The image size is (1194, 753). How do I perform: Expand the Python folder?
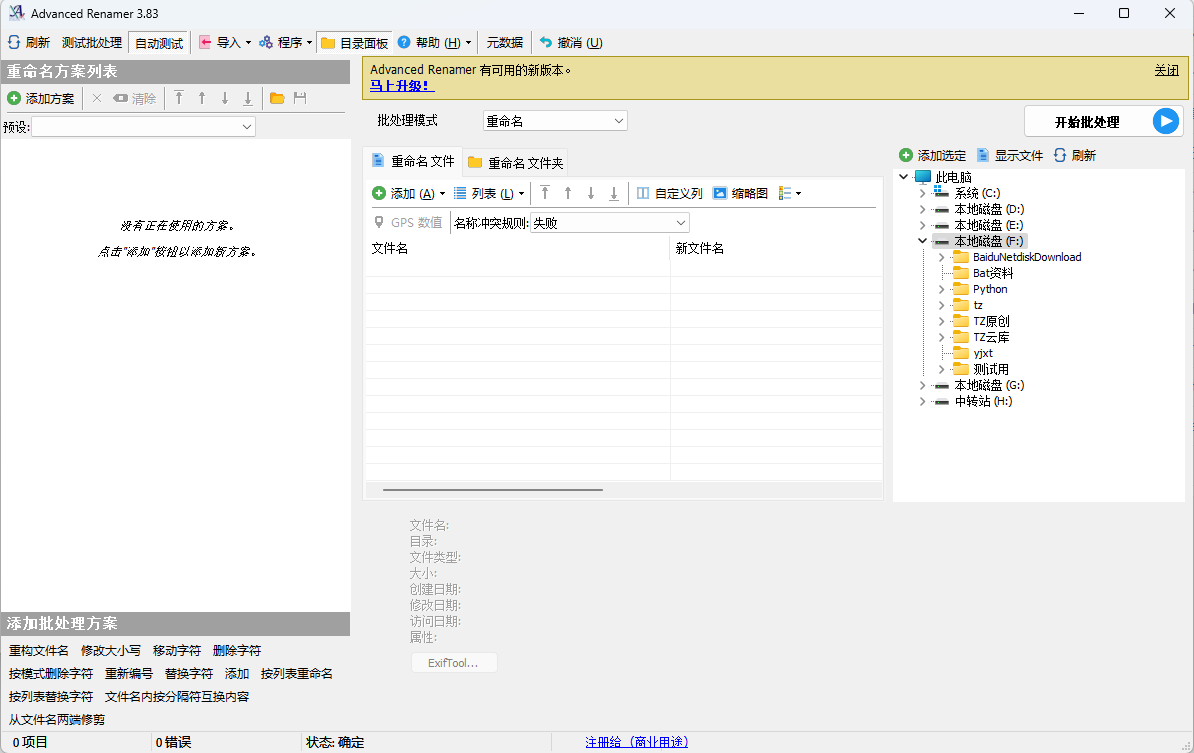tap(941, 289)
